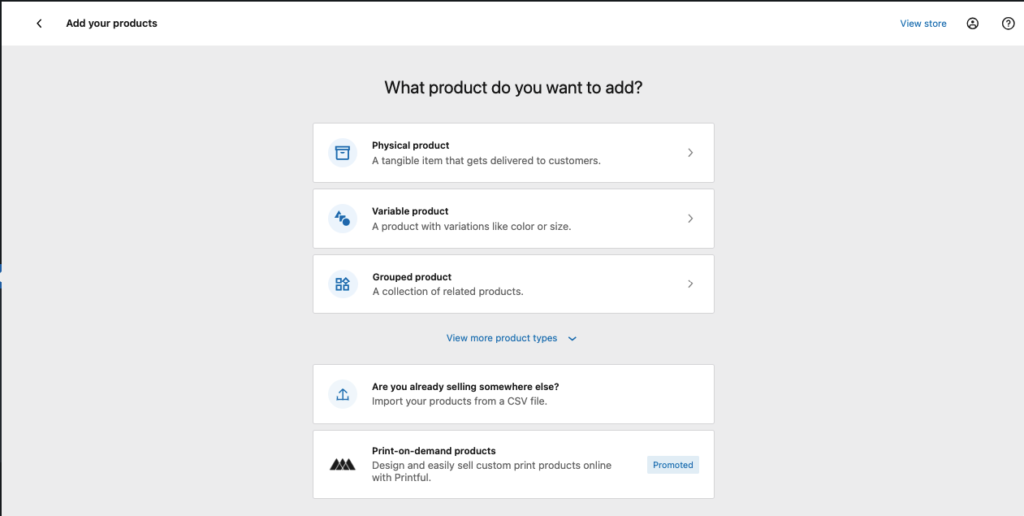The image size is (1024, 516).
Task: Click 'Design and easily sell custom print' text
Action: 492,472
